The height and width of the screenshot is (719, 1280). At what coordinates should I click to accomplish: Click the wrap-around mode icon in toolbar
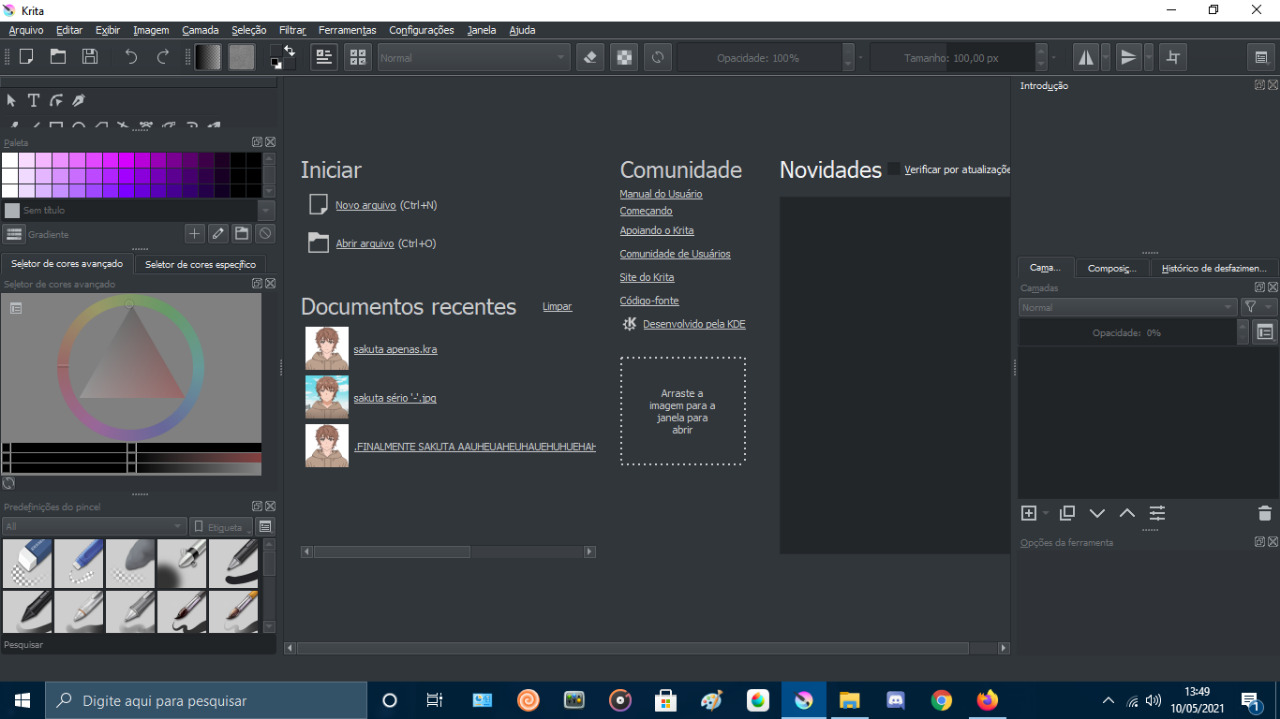tap(1173, 57)
